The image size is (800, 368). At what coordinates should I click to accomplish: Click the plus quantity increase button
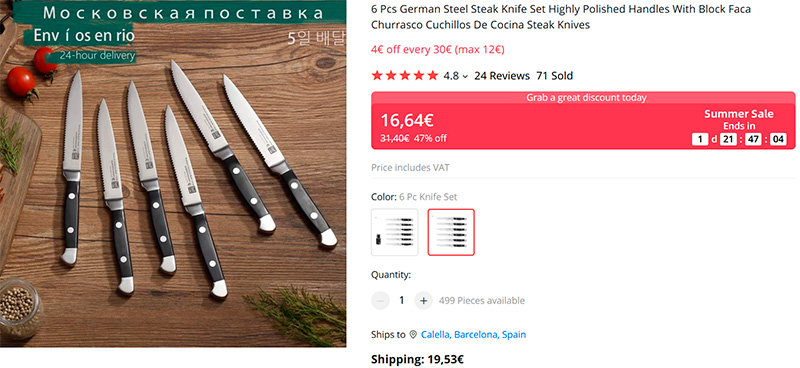(x=423, y=301)
